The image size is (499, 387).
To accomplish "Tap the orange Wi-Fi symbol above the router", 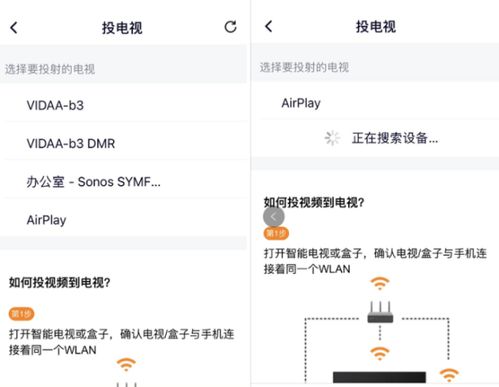I will pos(380,284).
